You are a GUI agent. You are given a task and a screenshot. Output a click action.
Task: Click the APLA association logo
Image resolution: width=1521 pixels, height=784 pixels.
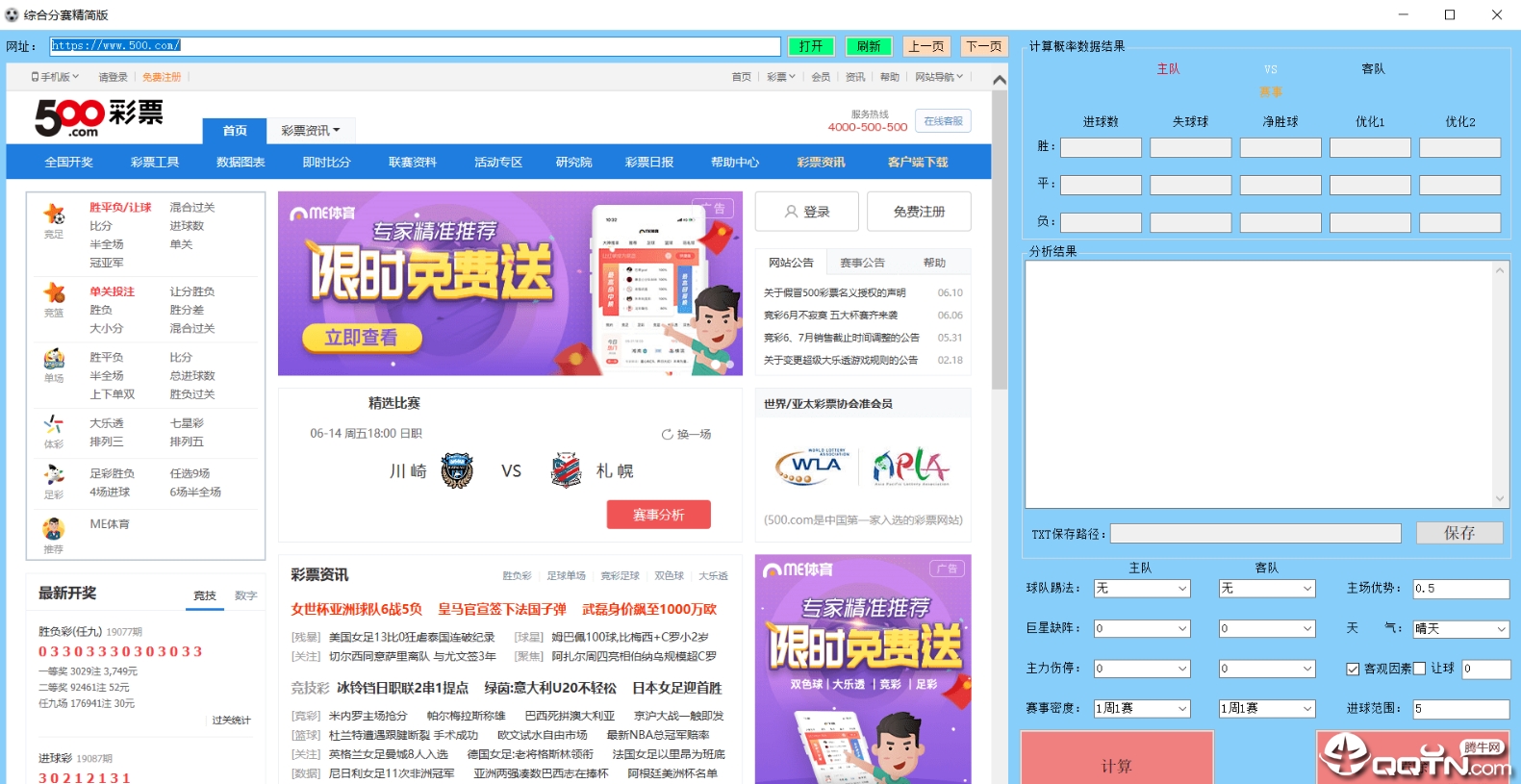point(911,467)
